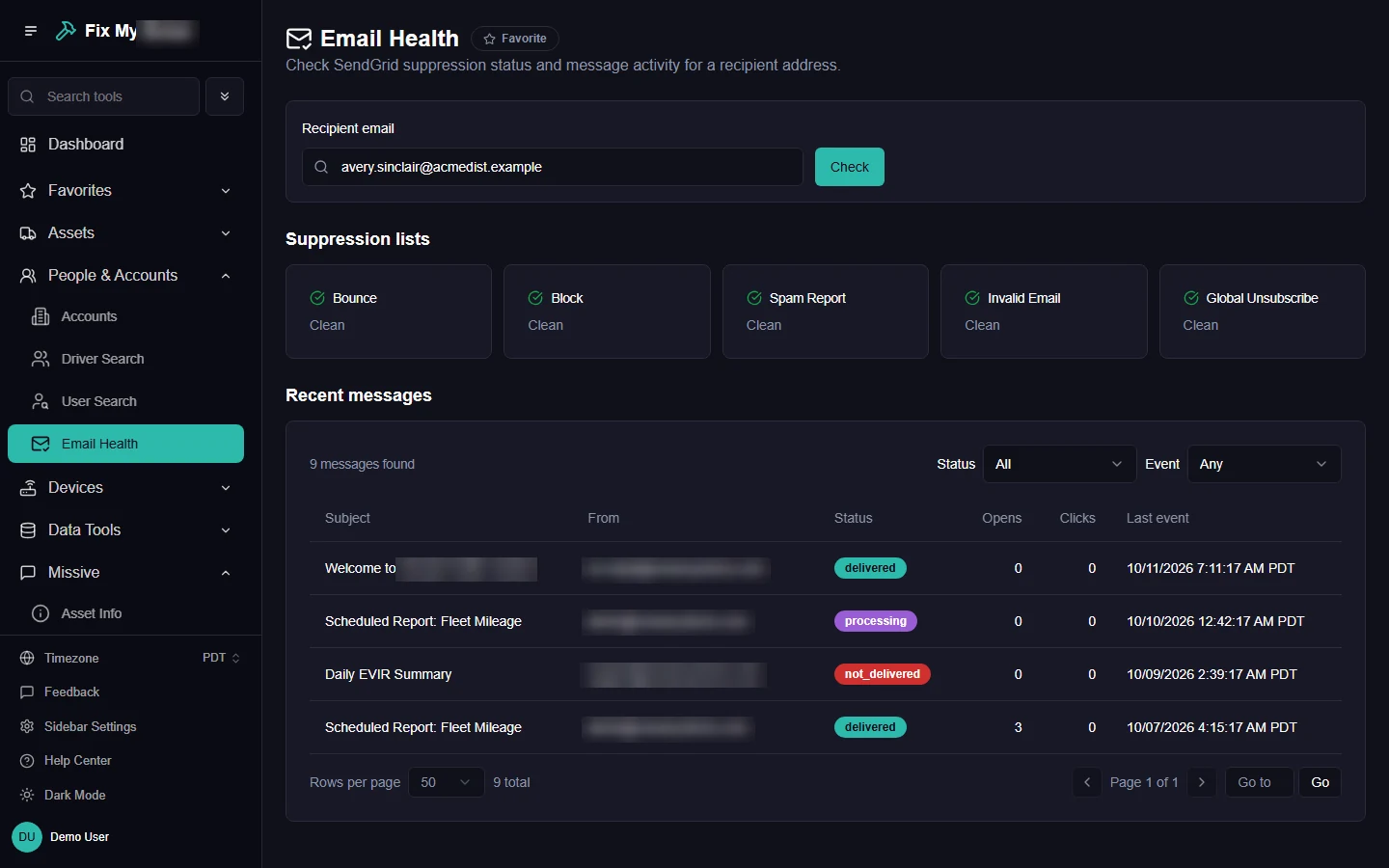Expand the Assets section chevron
1389x868 pixels.
pyautogui.click(x=226, y=233)
